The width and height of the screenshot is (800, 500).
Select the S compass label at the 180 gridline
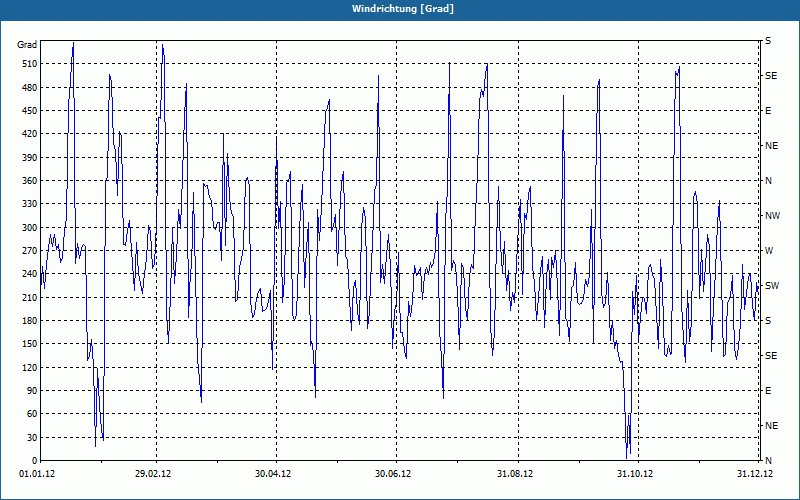click(x=768, y=321)
